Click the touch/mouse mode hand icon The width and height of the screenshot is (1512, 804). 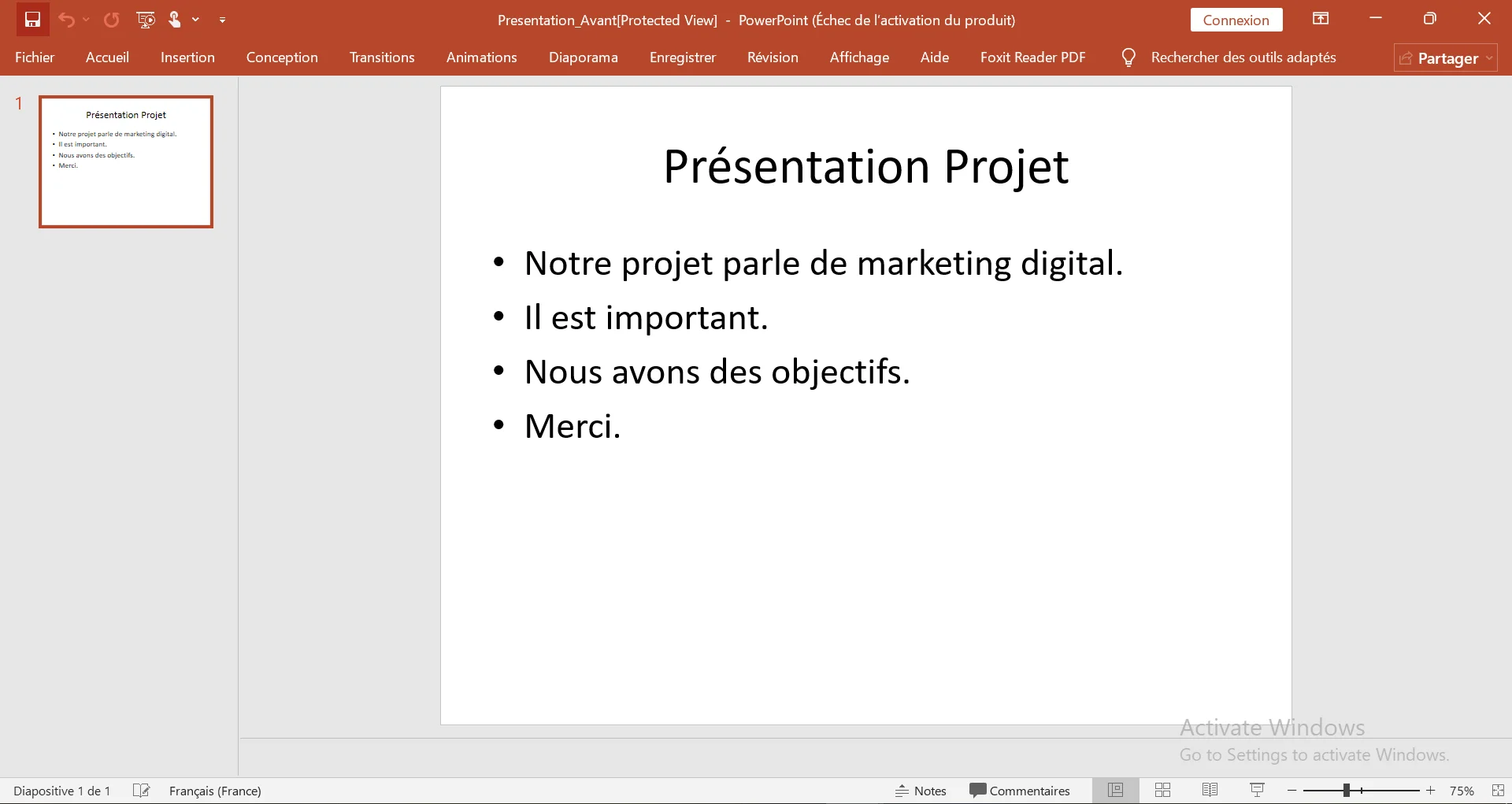click(x=175, y=20)
